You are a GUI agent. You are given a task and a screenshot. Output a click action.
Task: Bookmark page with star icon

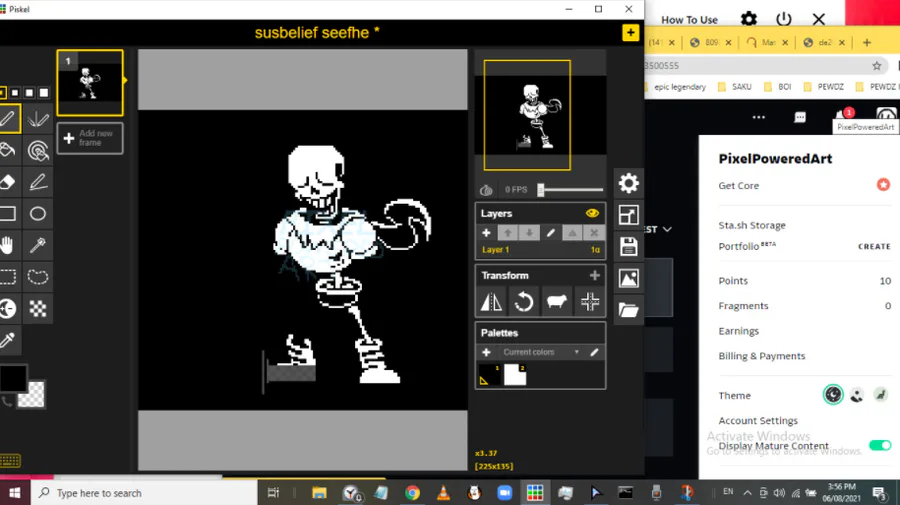[x=876, y=65]
